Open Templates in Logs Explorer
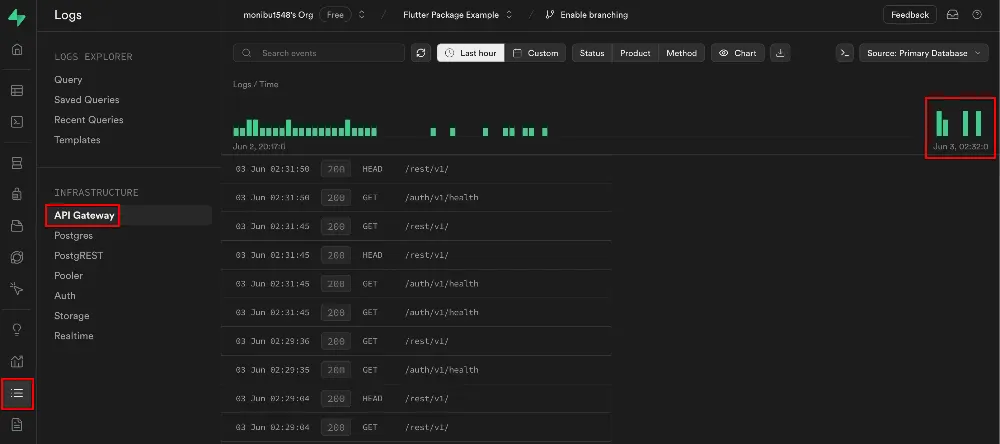 (x=77, y=140)
